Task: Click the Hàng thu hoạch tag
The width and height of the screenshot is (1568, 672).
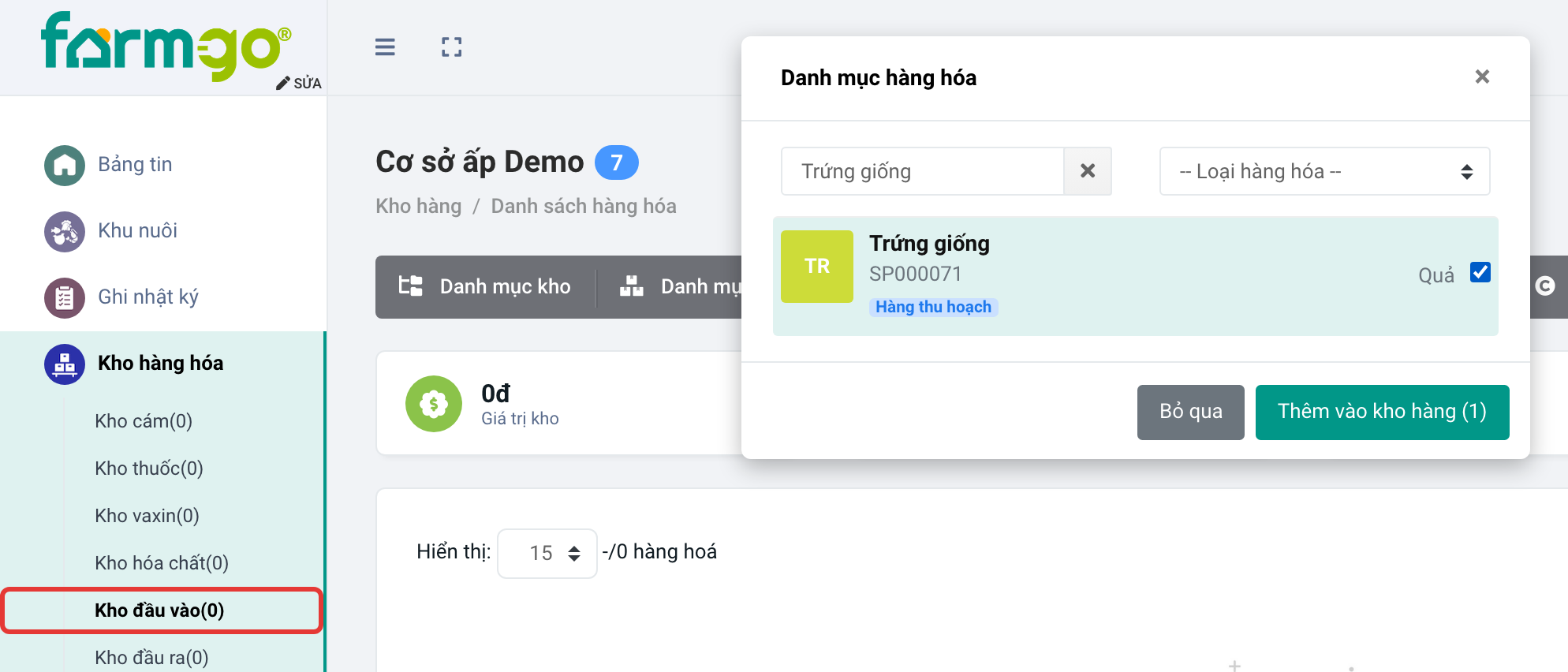Action: click(934, 307)
